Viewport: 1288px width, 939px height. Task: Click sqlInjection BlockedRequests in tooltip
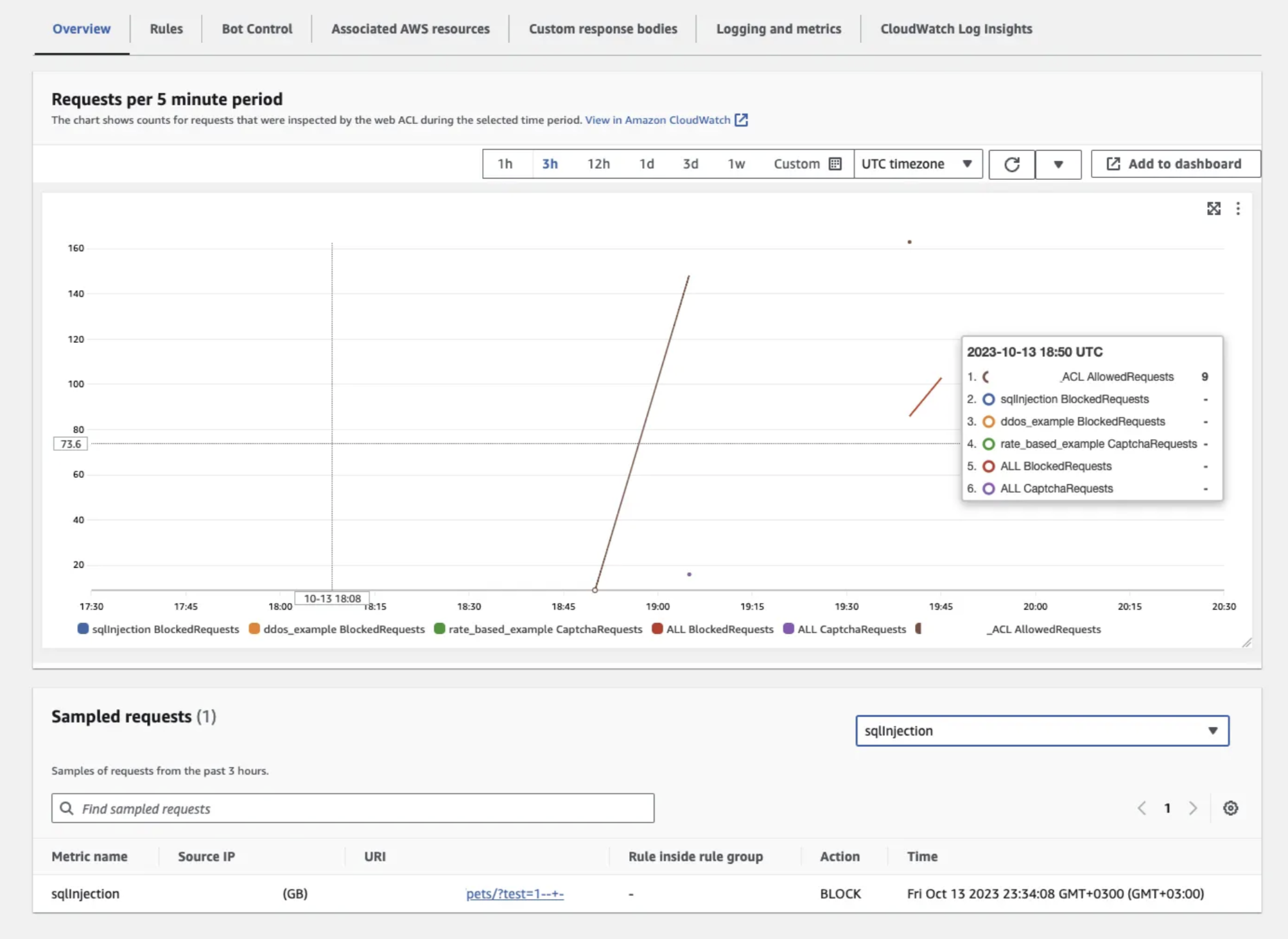[x=1074, y=399]
